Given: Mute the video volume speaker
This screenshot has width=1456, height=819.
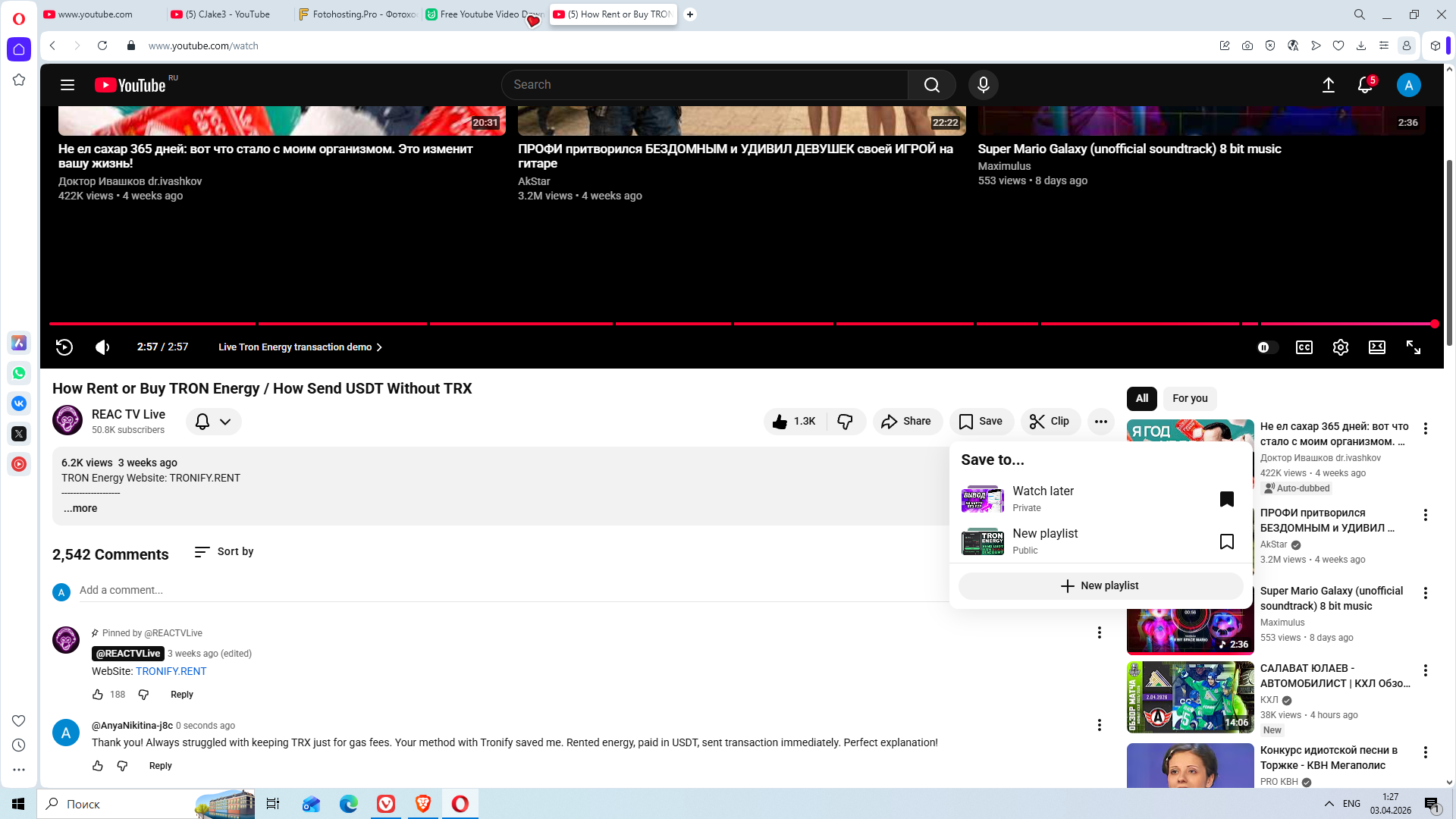Looking at the screenshot, I should [x=102, y=347].
